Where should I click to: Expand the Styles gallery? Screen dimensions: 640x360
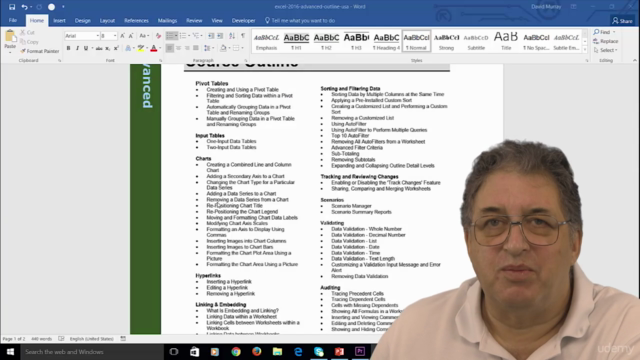point(585,49)
